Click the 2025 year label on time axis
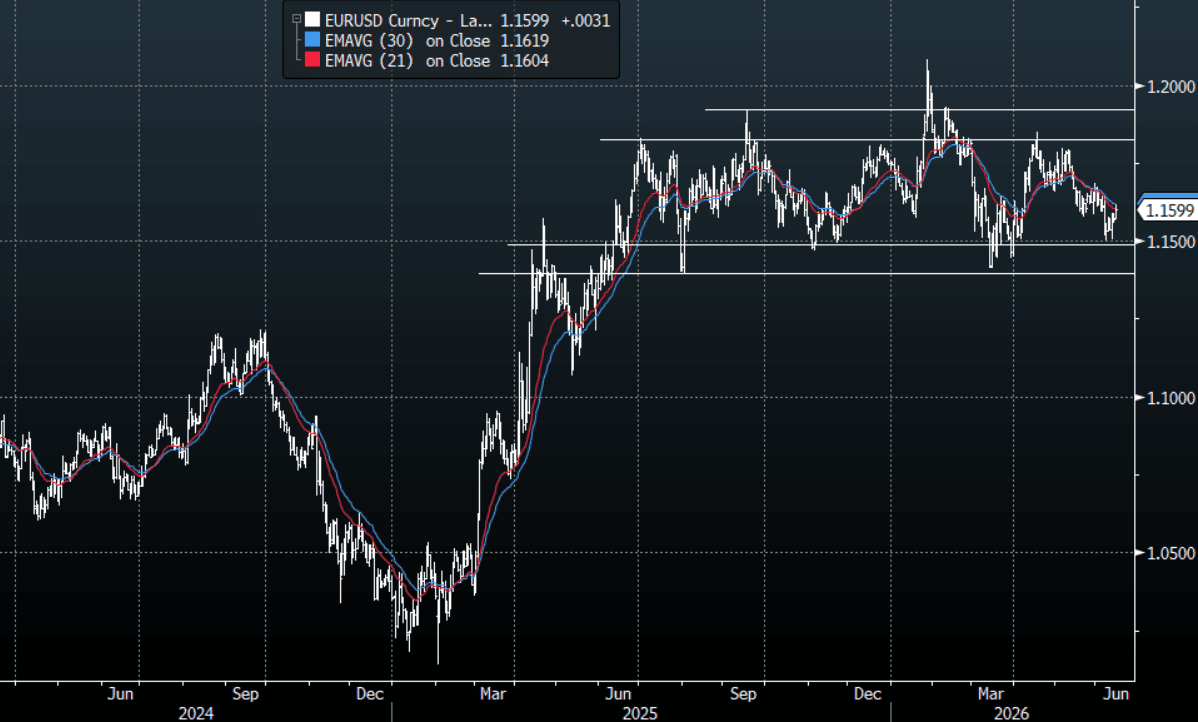Viewport: 1198px width, 722px height. click(x=639, y=714)
